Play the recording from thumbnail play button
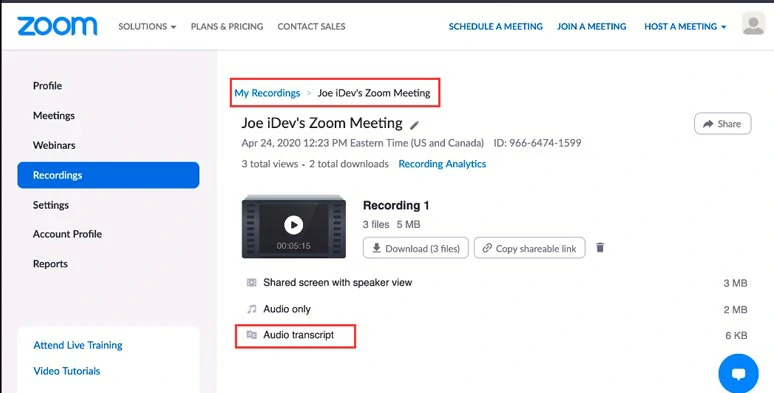 tap(294, 225)
